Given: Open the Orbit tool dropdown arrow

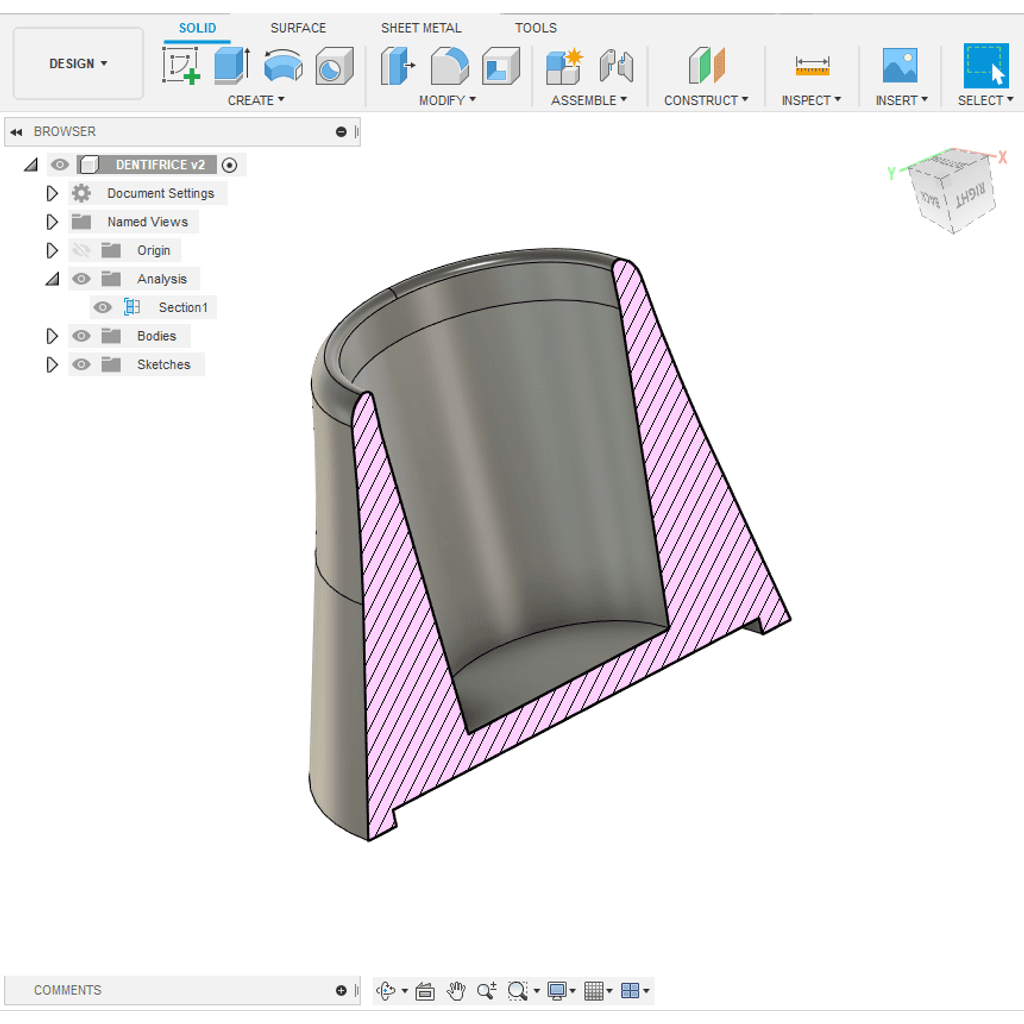Looking at the screenshot, I should pos(405,991).
